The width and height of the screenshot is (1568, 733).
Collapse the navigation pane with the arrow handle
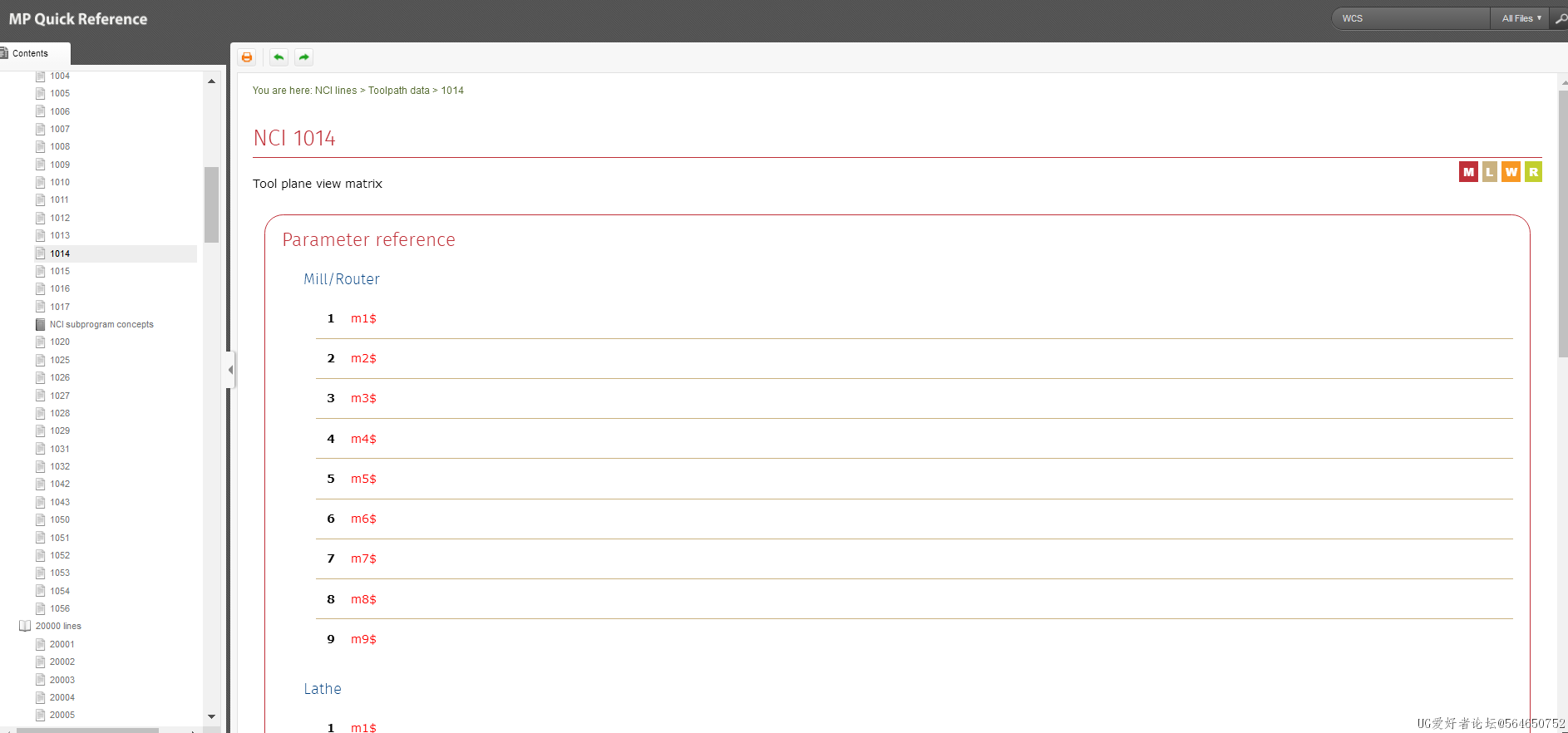tap(230, 370)
